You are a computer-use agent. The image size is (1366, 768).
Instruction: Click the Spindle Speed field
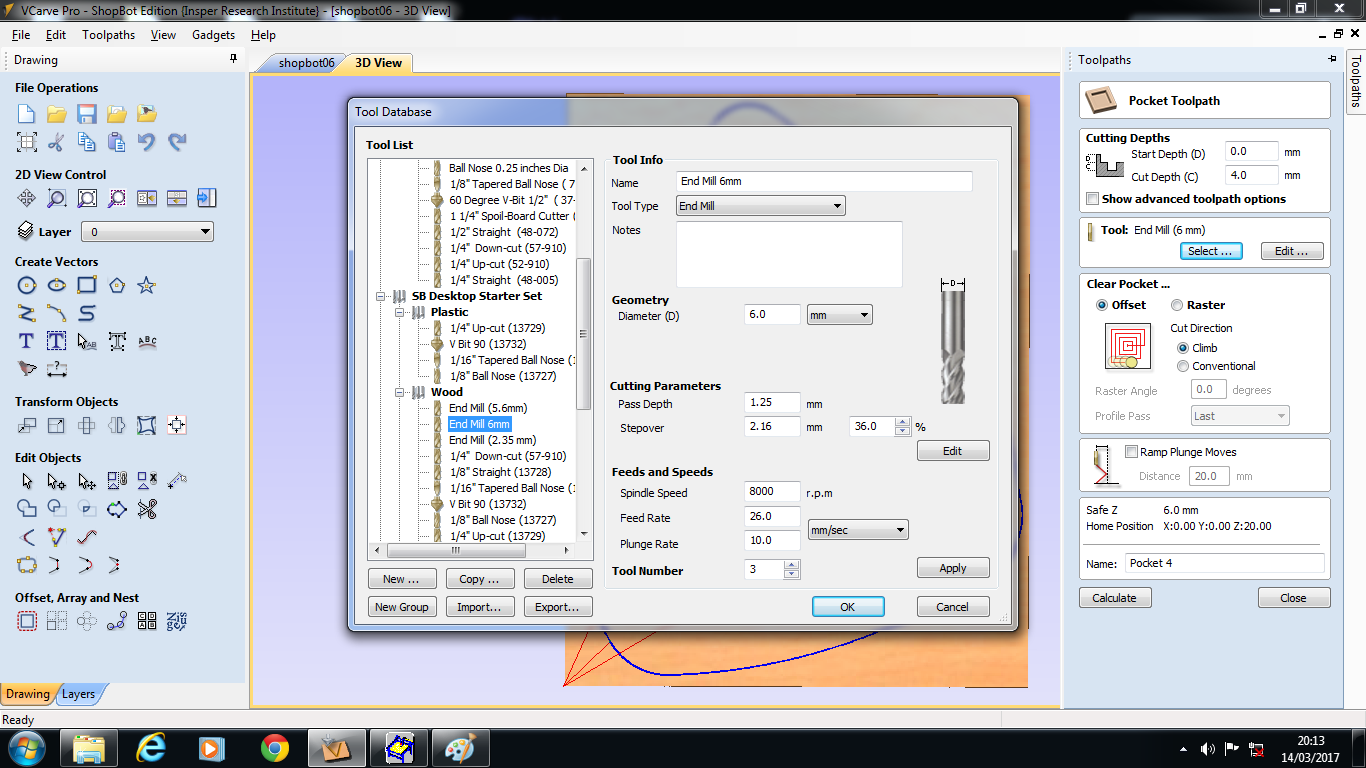tap(773, 492)
